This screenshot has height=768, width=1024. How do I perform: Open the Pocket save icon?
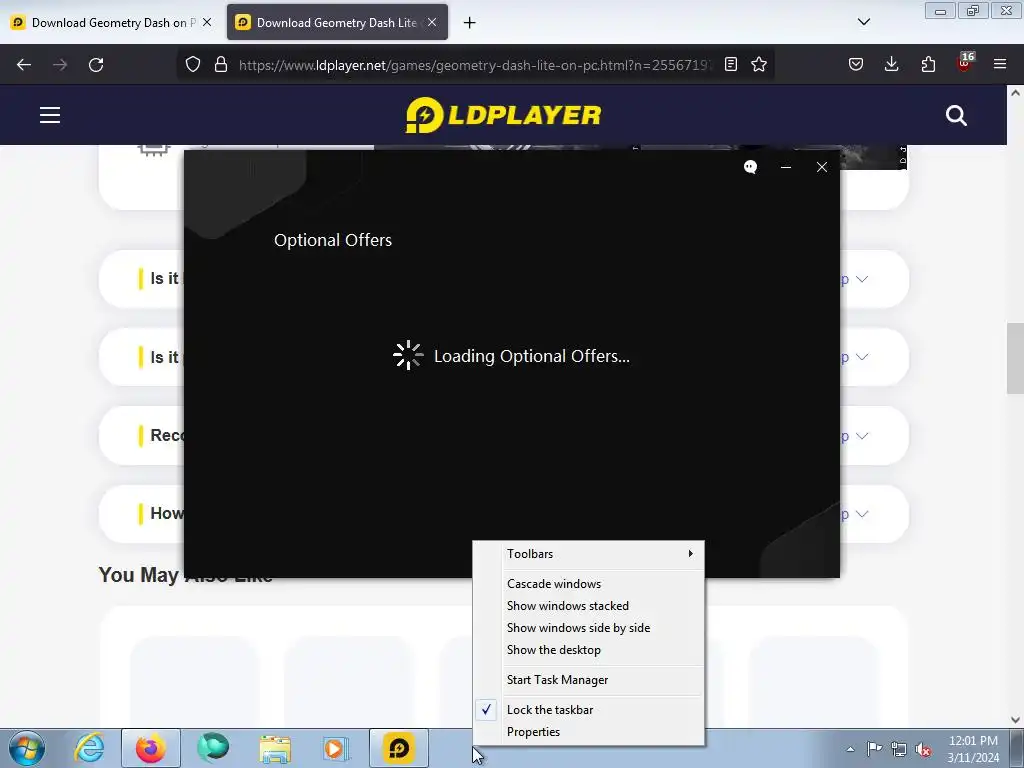(x=856, y=64)
